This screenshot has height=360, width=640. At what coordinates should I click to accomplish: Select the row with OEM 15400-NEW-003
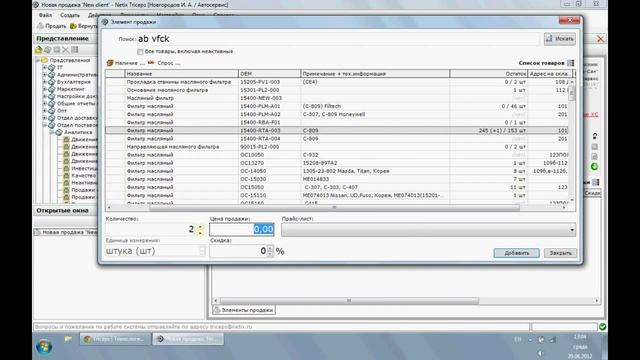tap(337, 98)
